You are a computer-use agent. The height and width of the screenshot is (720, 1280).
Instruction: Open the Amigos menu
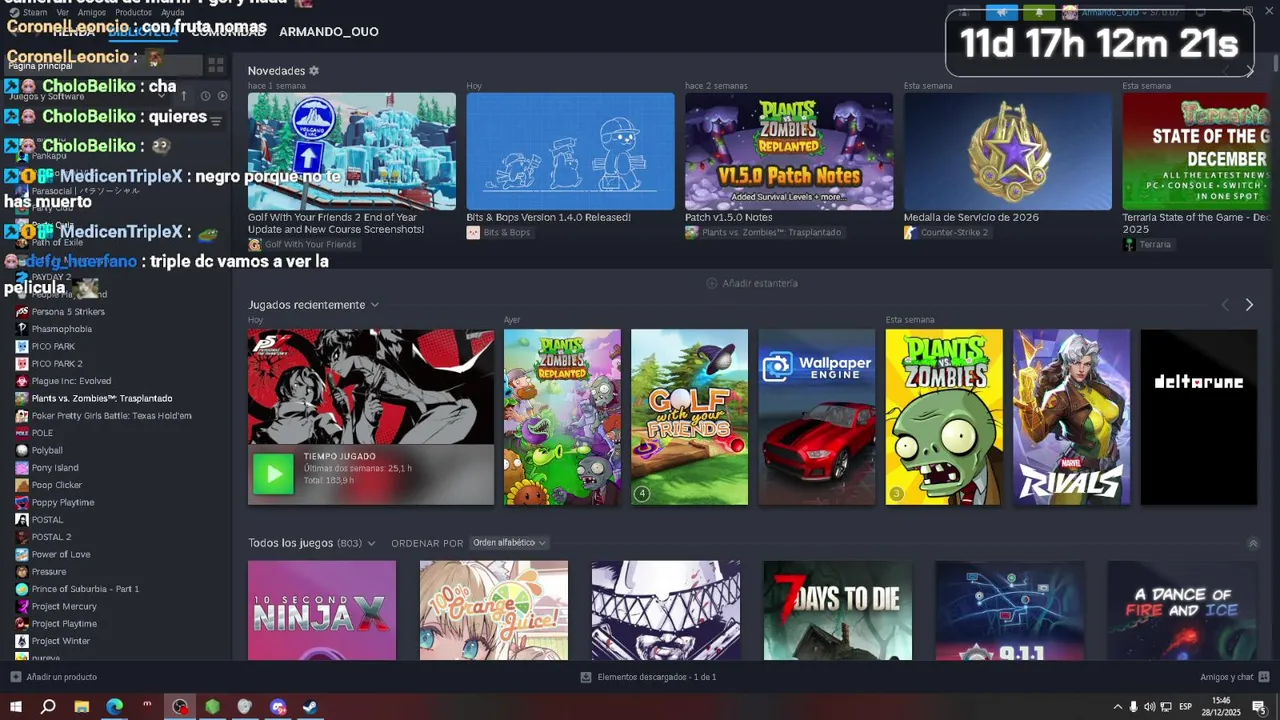tap(91, 12)
